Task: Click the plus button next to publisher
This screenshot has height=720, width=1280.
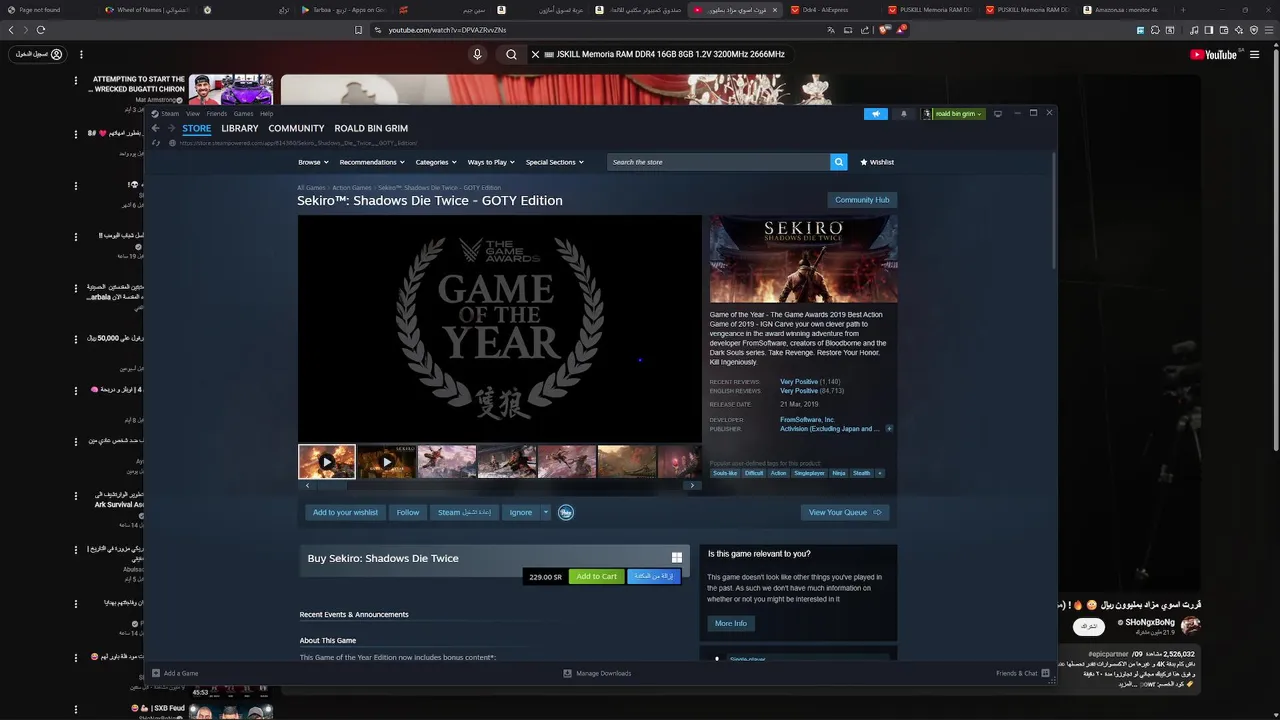Action: tap(889, 429)
